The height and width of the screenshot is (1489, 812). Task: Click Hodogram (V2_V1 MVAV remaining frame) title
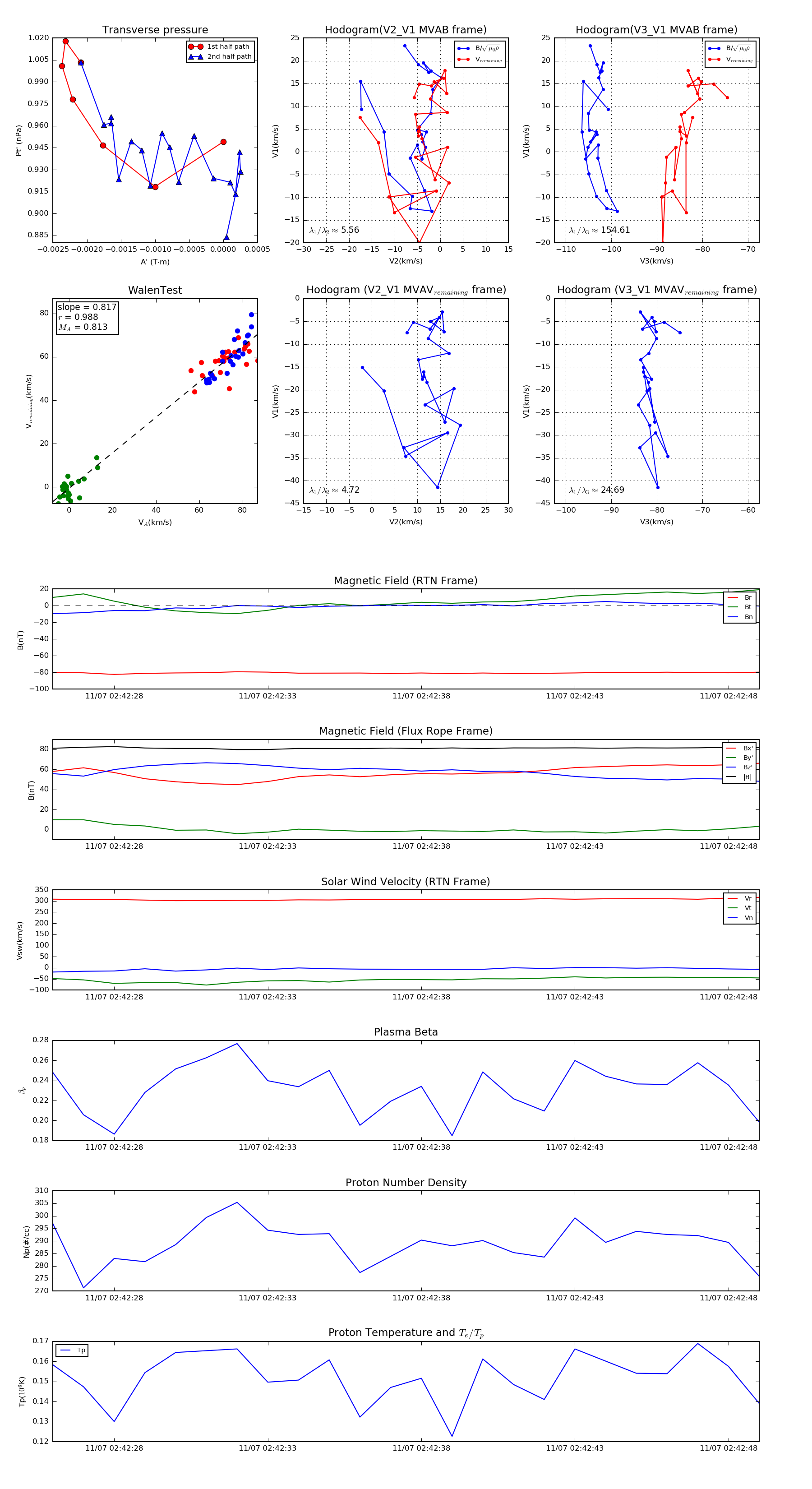(x=406, y=290)
